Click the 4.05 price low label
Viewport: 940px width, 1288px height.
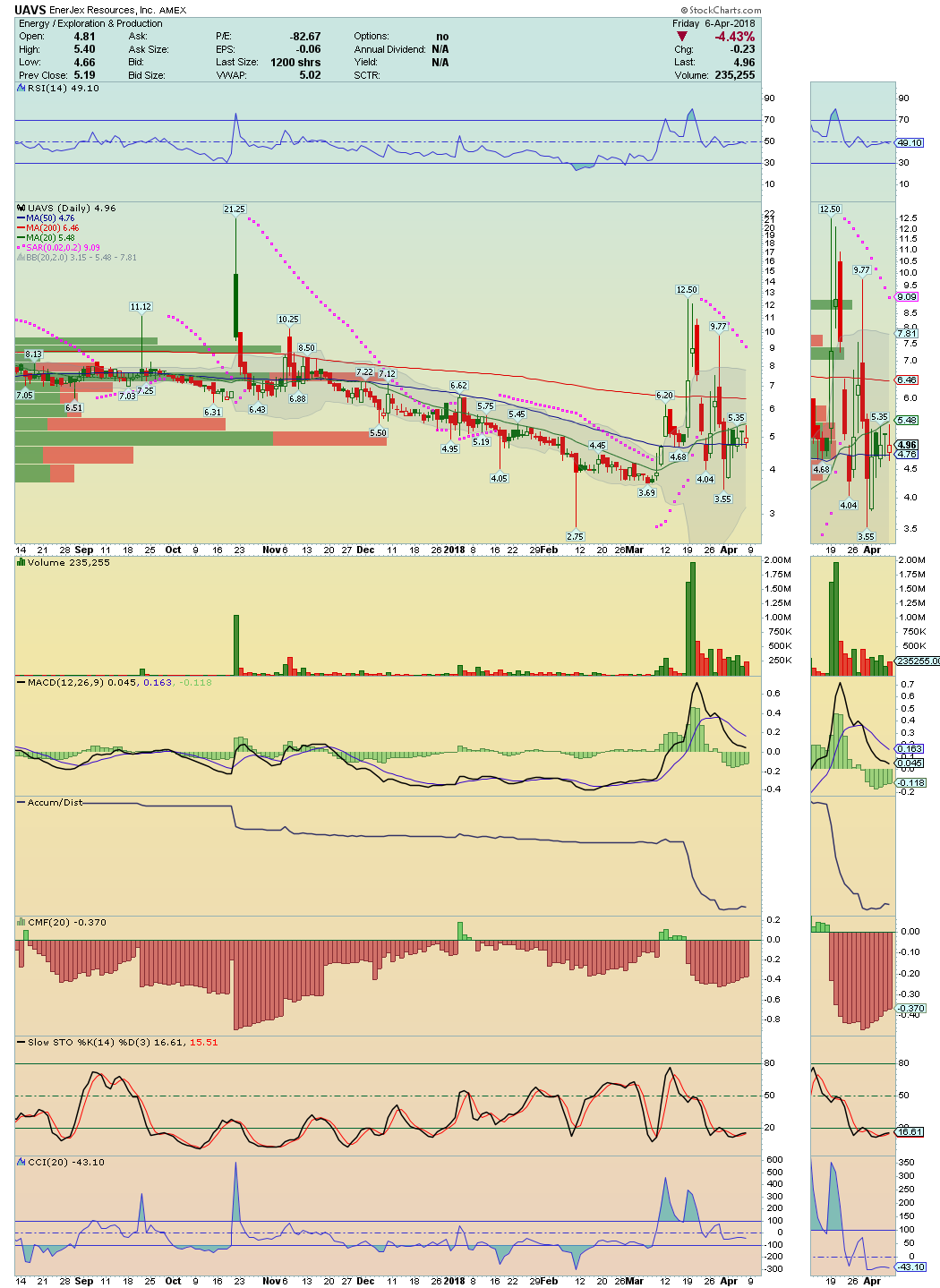pos(499,479)
